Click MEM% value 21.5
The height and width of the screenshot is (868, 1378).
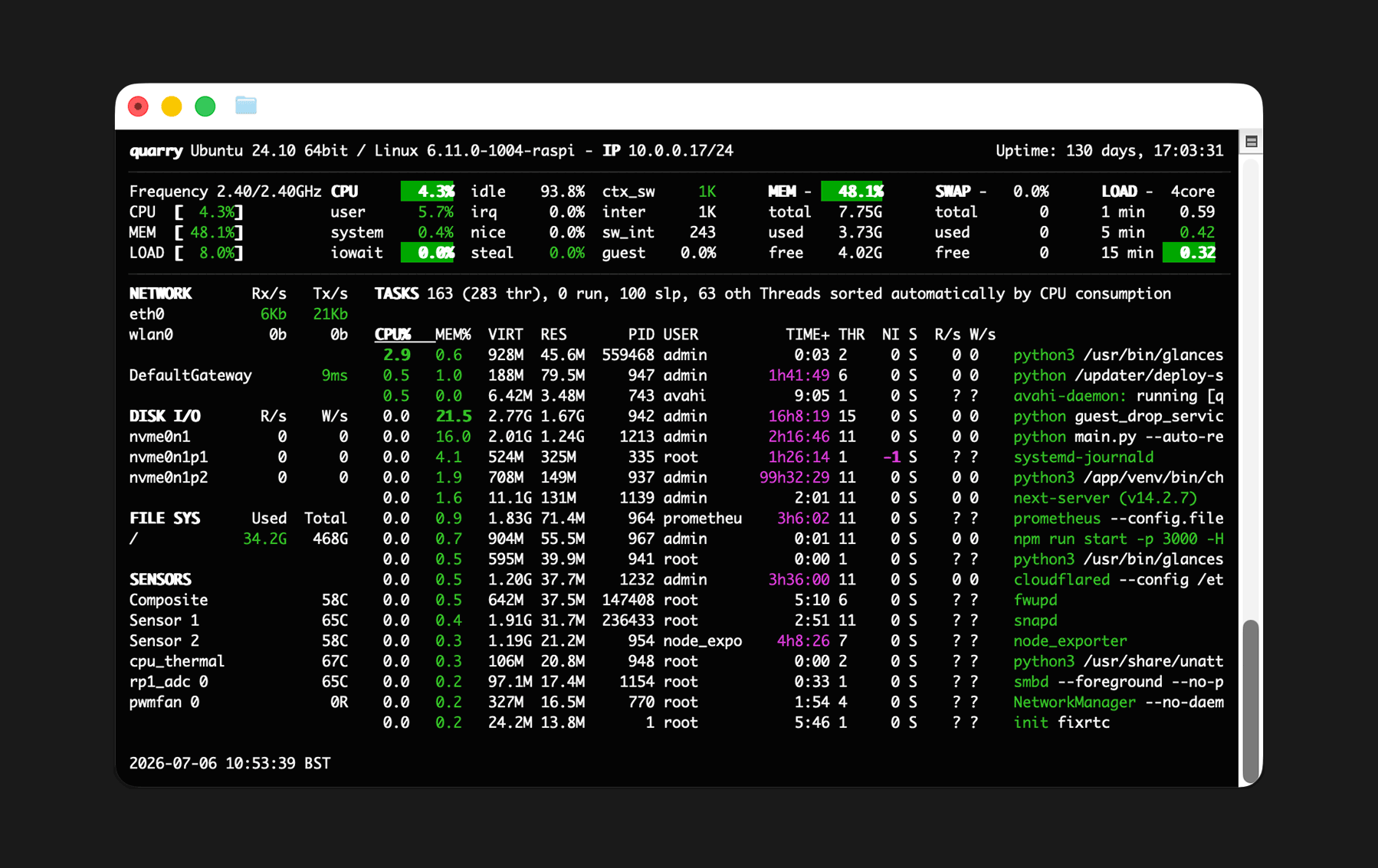point(453,417)
